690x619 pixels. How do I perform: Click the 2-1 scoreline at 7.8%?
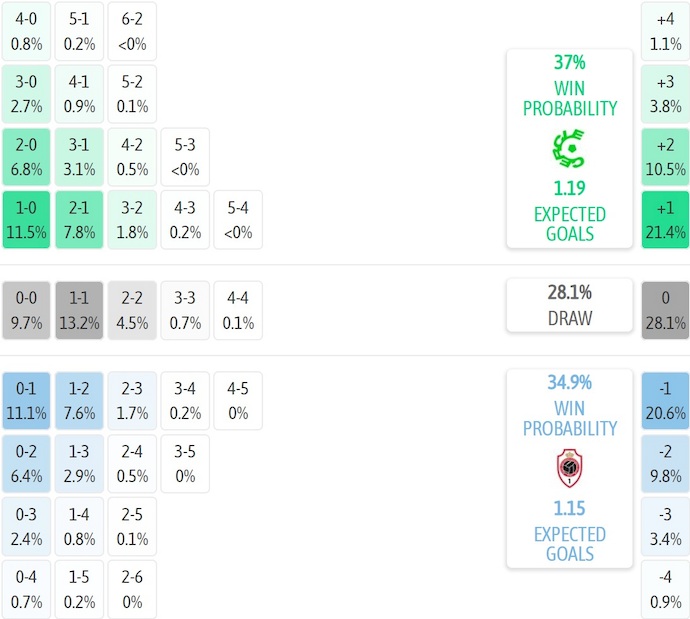click(x=79, y=220)
